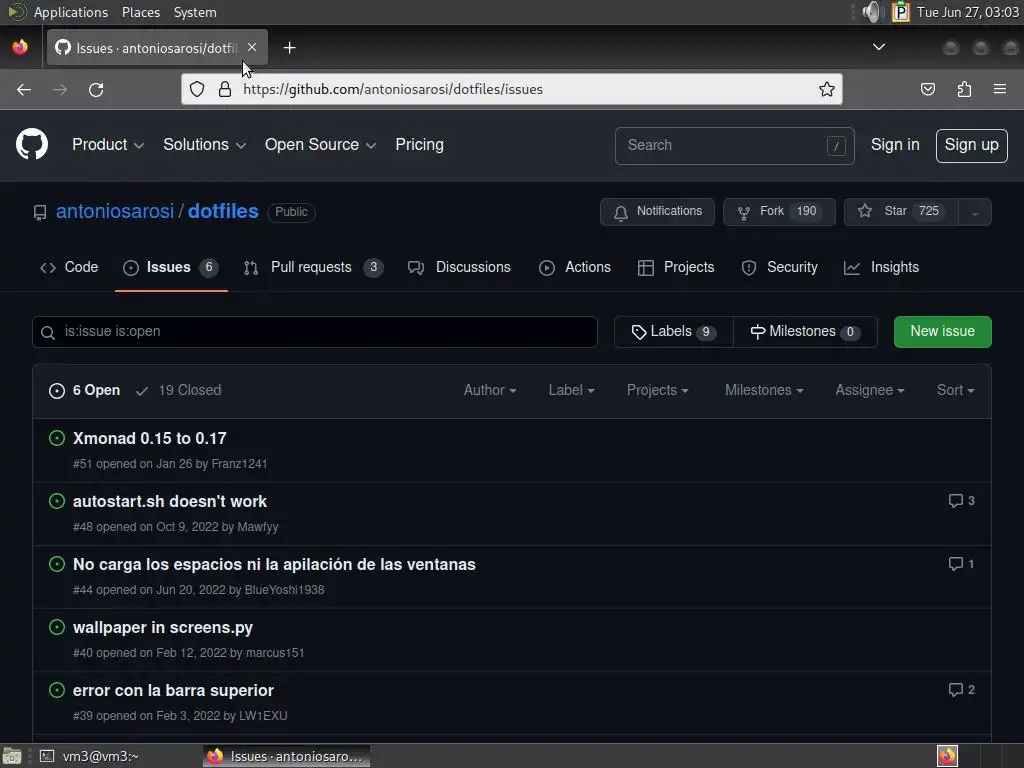The height and width of the screenshot is (768, 1024).
Task: Click the repository icon before antoniosarosi
Action: [40, 212]
